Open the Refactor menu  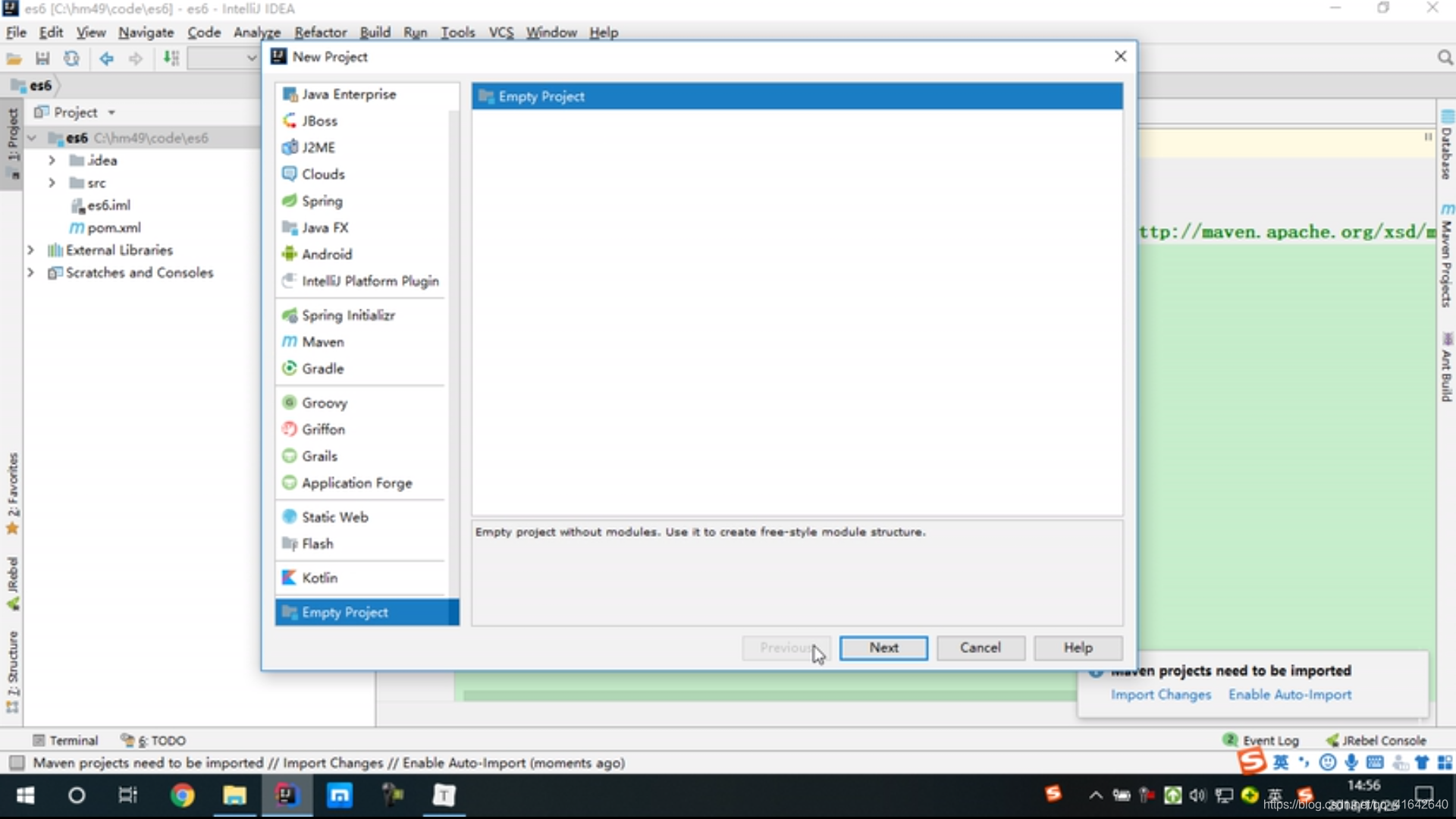321,33
